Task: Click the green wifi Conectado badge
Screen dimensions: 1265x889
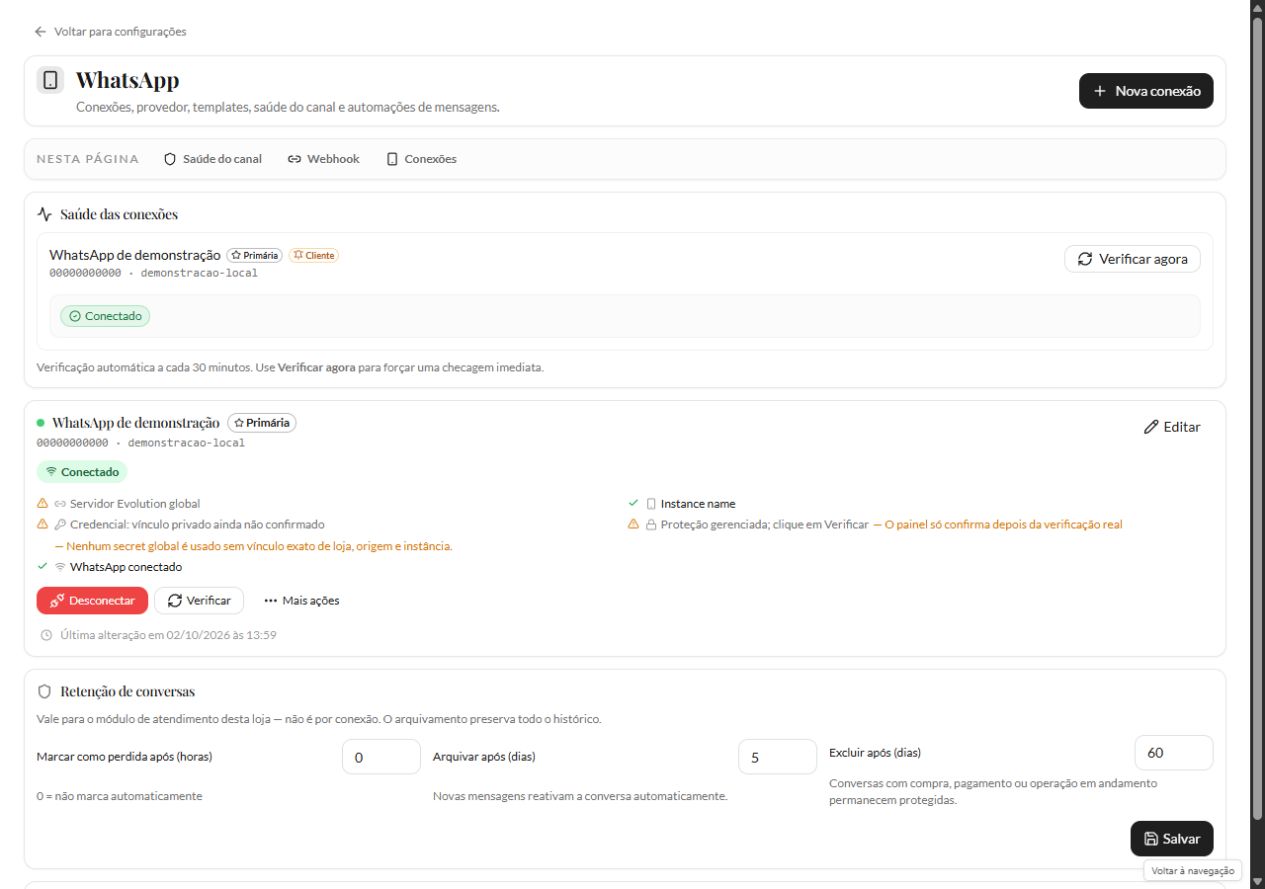Action: tap(82, 472)
